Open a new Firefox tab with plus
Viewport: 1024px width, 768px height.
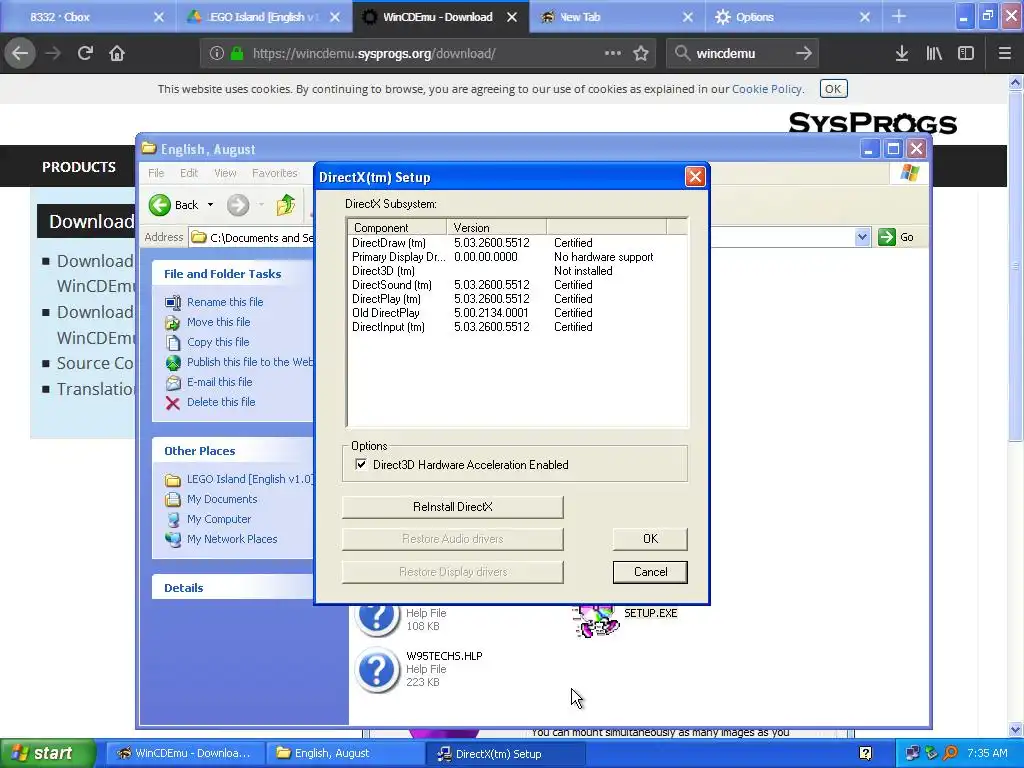(899, 17)
